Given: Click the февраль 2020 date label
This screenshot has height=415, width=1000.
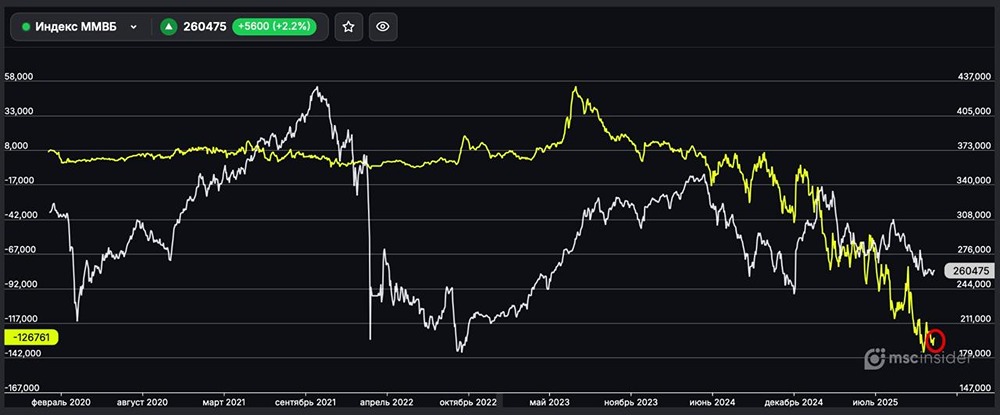Looking at the screenshot, I should point(61,403).
